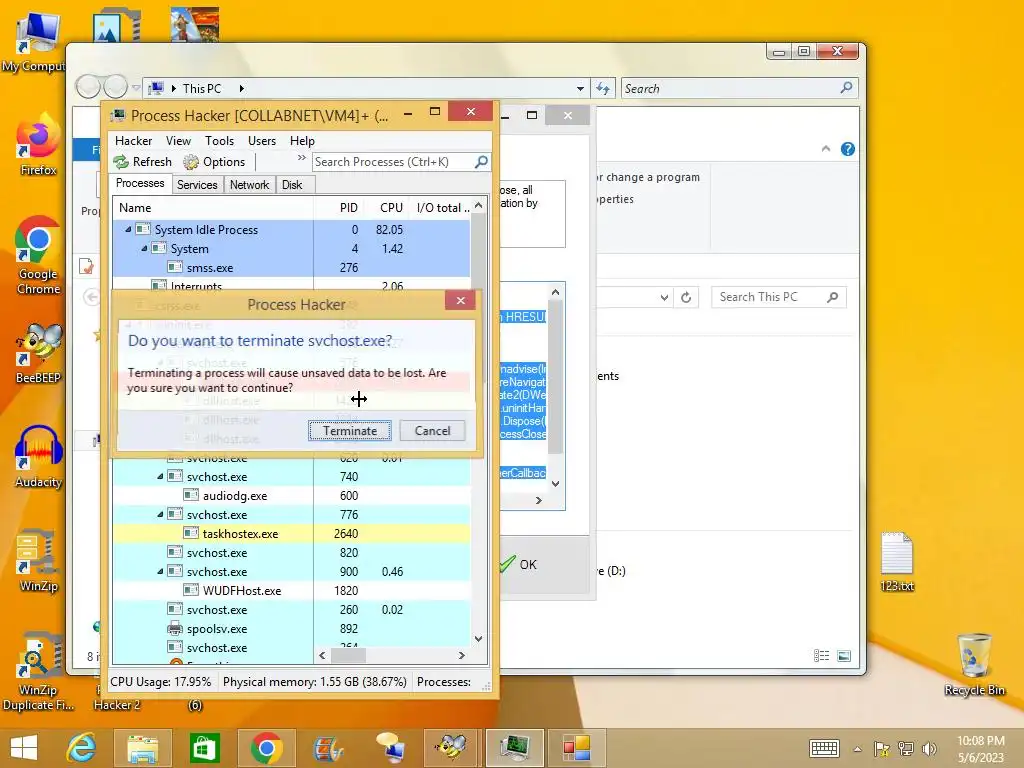This screenshot has height=768, width=1024.
Task: Open the Recycle Bin
Action: 974,665
